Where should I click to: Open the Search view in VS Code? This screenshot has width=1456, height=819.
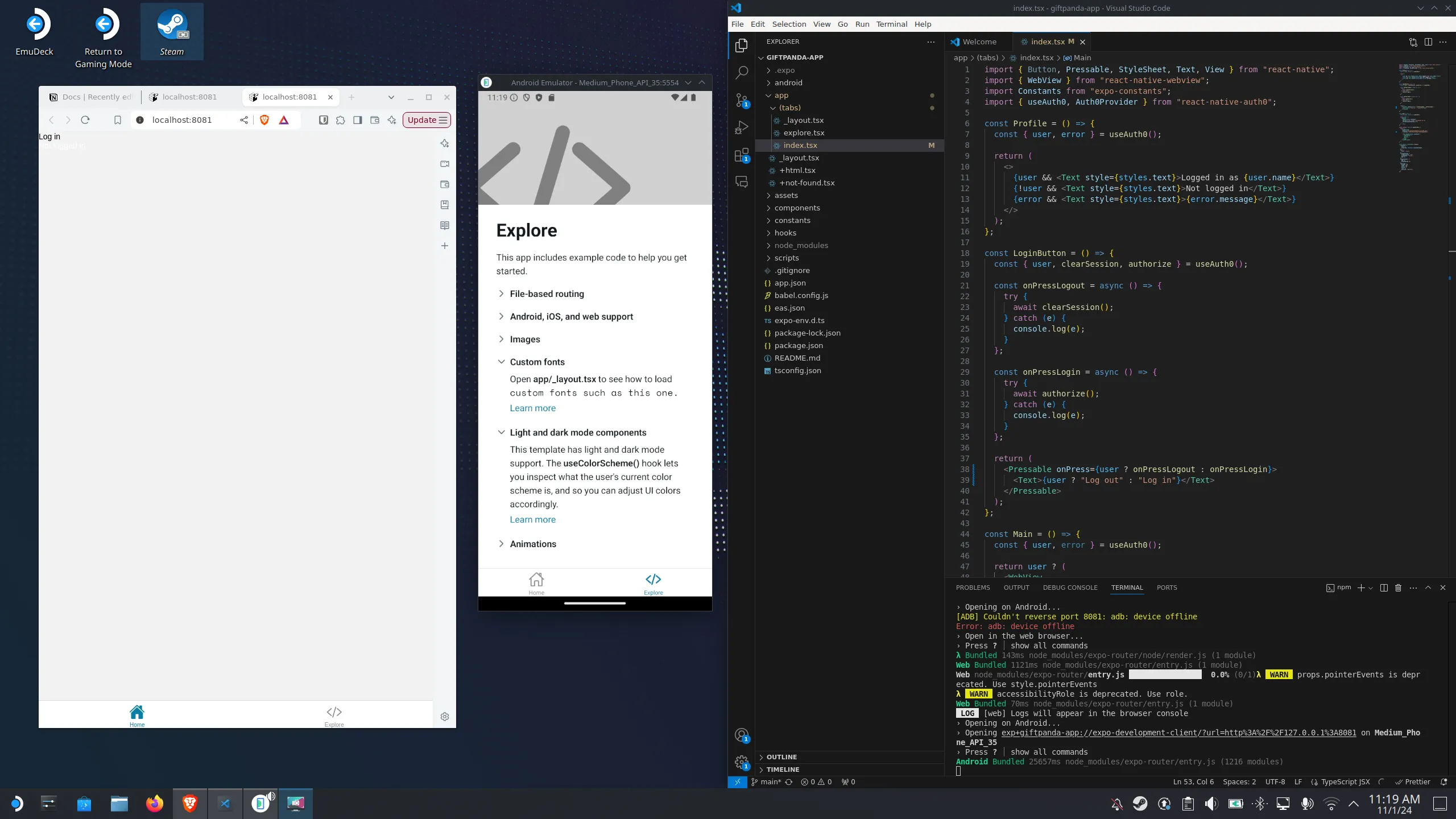(x=741, y=73)
